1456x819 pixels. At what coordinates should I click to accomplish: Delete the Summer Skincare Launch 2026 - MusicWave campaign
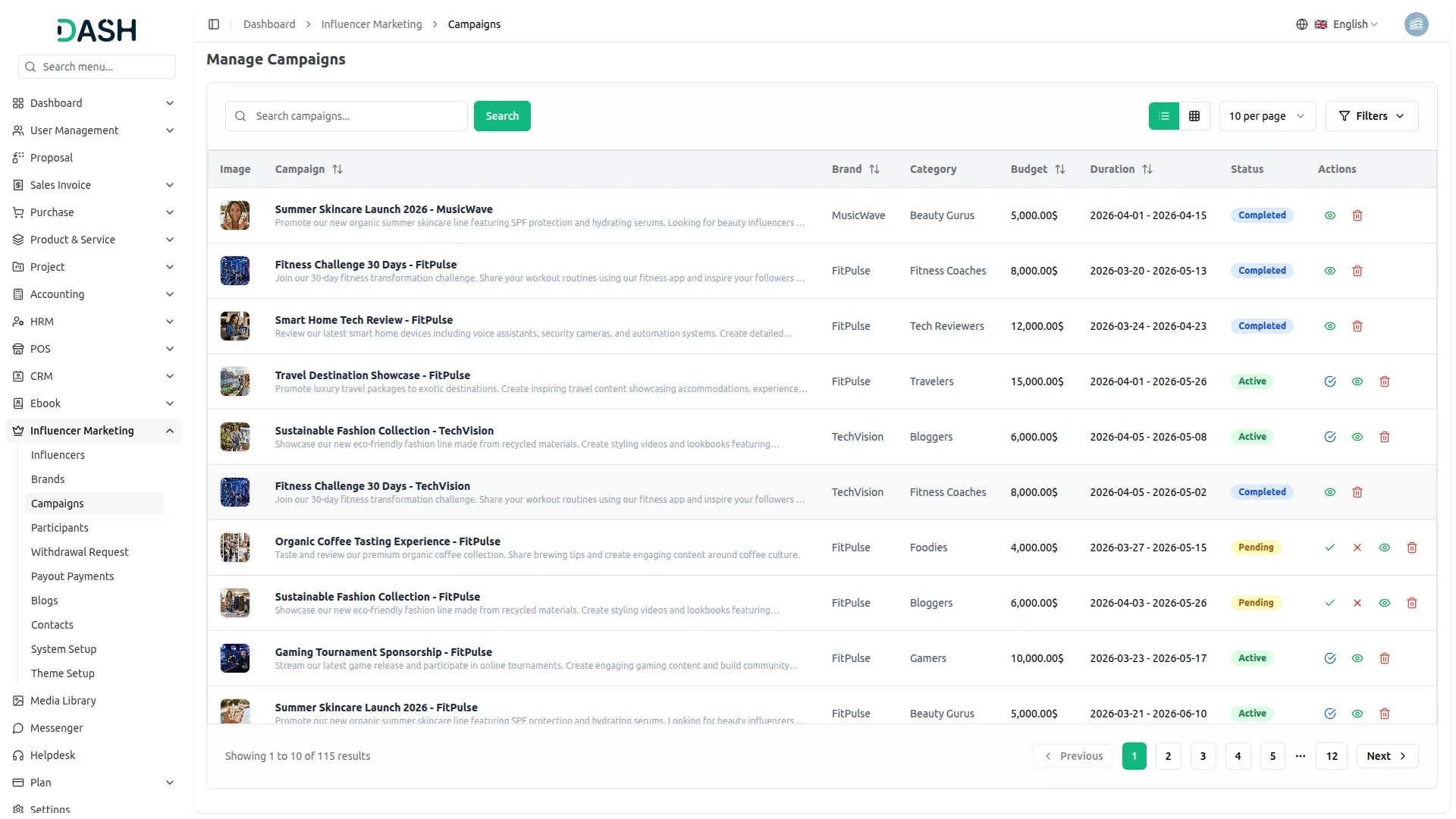click(1357, 215)
